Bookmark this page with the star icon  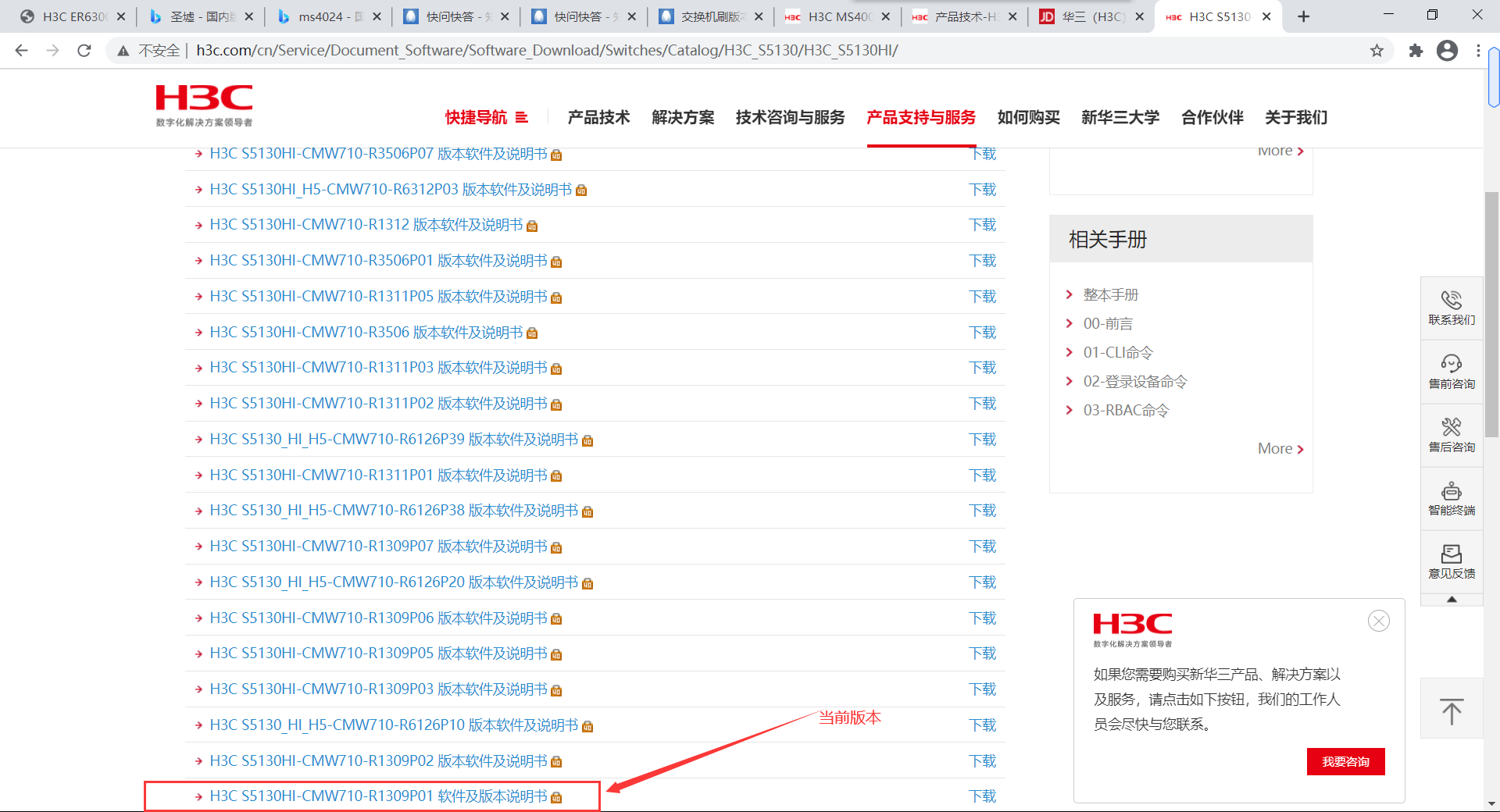tap(1377, 51)
